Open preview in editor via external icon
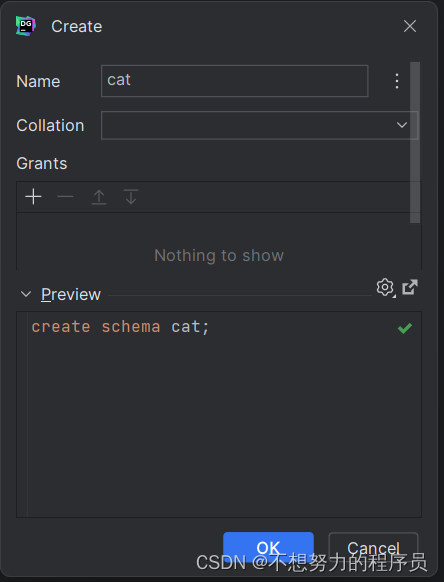 (410, 287)
